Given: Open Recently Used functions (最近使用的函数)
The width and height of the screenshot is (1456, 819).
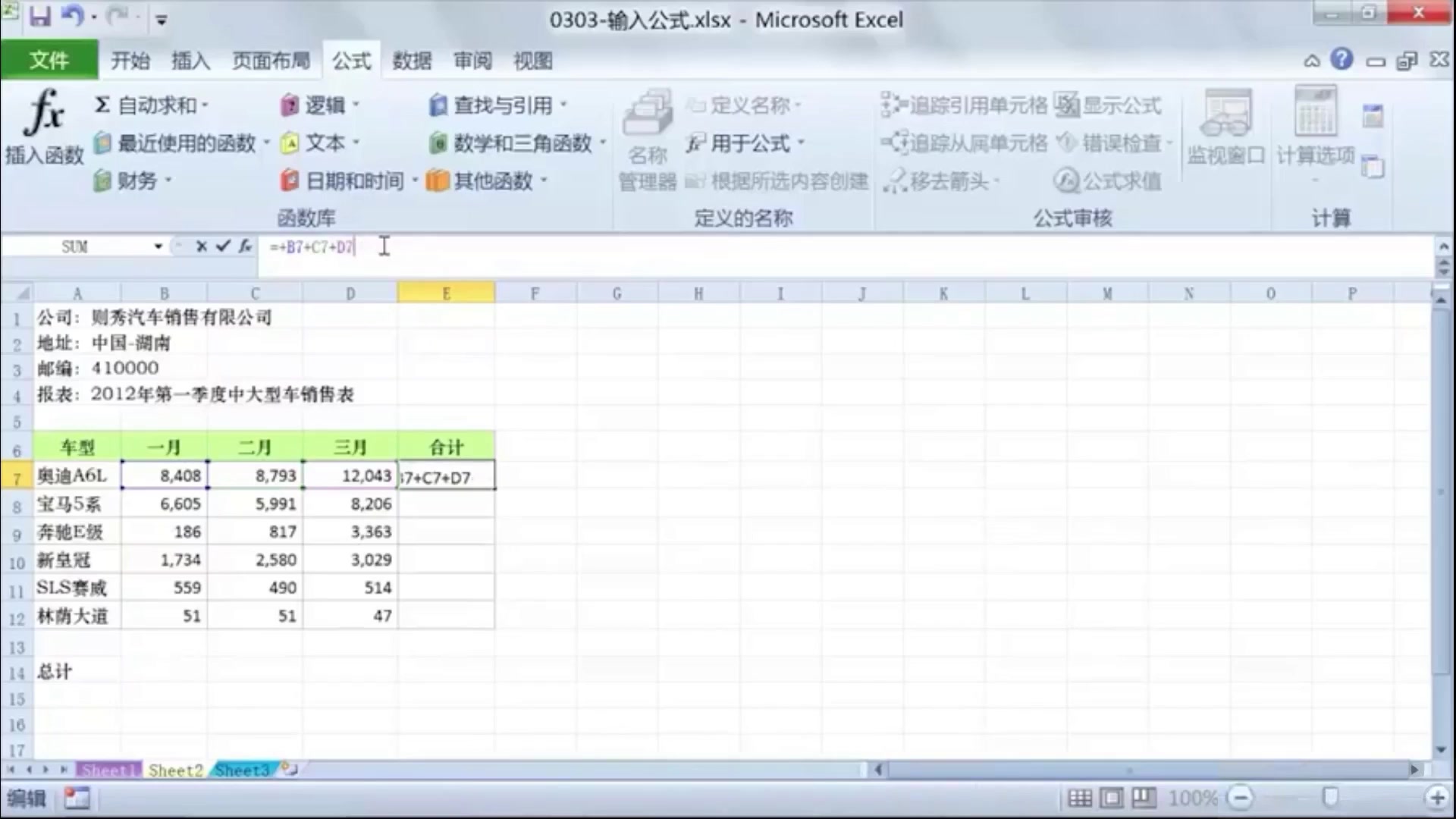Looking at the screenshot, I should click(x=182, y=143).
